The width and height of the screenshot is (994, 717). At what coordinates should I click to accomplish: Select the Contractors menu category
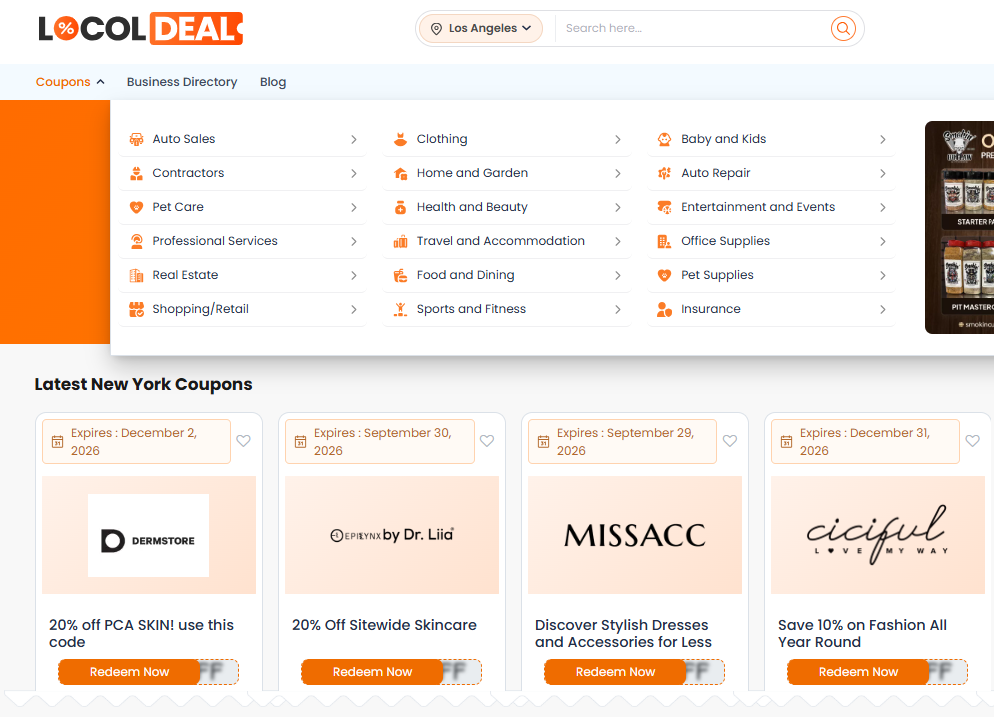[x=243, y=173]
